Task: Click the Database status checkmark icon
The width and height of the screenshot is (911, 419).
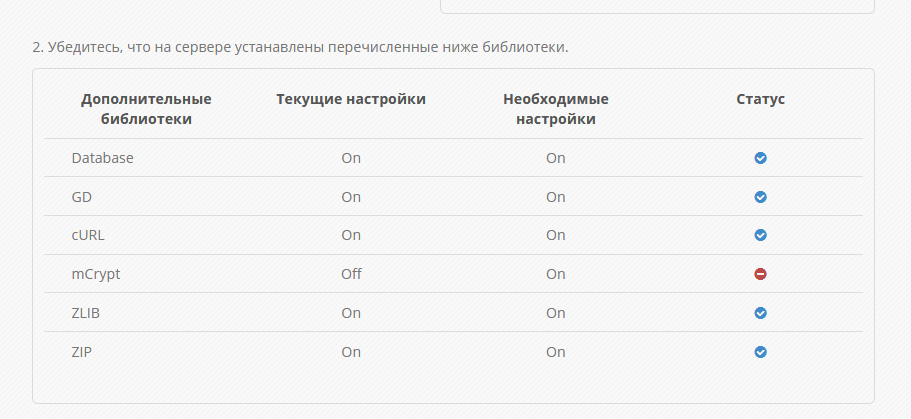Action: (x=760, y=158)
